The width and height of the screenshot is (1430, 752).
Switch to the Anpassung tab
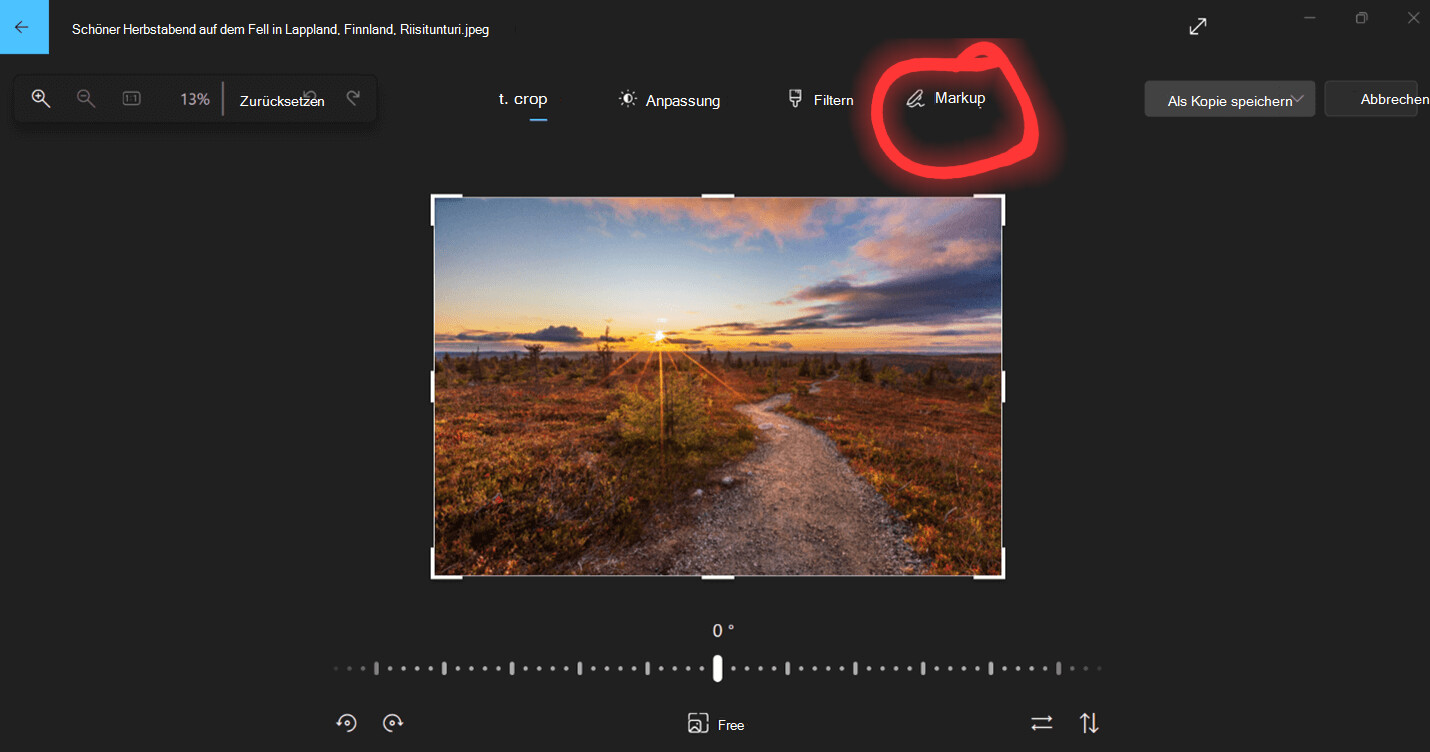pyautogui.click(x=669, y=100)
